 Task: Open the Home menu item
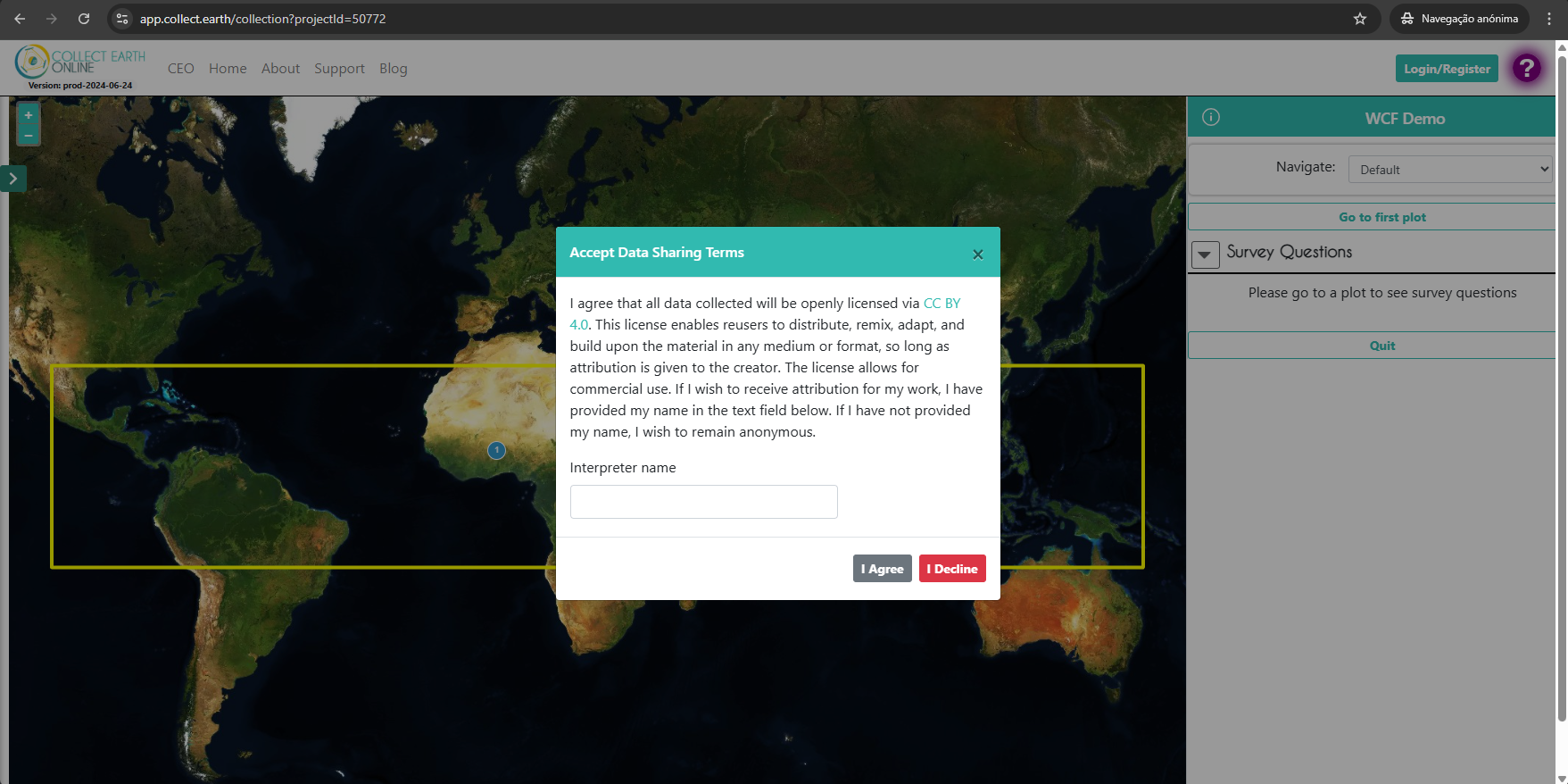pos(228,69)
